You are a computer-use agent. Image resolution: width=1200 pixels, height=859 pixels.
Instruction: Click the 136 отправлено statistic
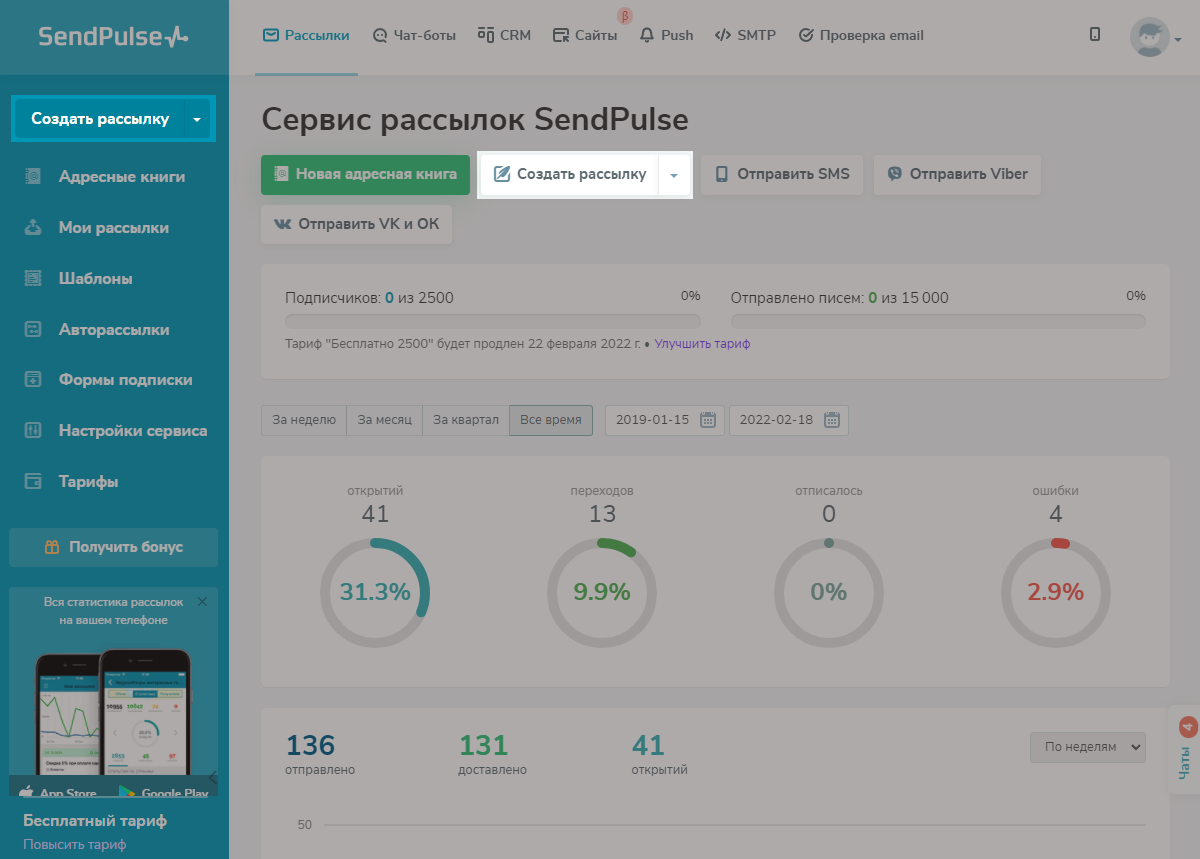point(320,754)
